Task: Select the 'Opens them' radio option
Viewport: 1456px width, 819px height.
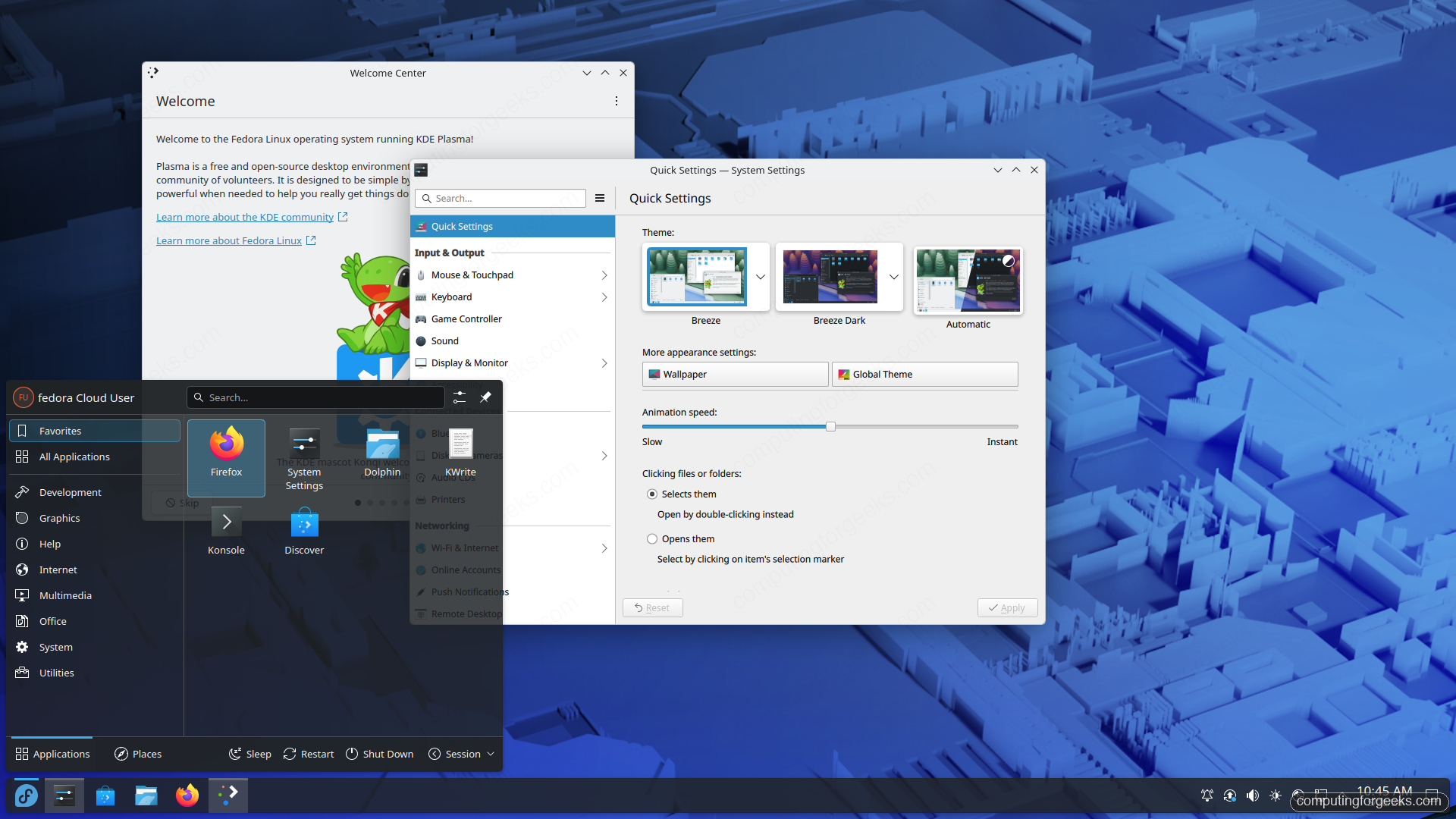Action: point(652,538)
